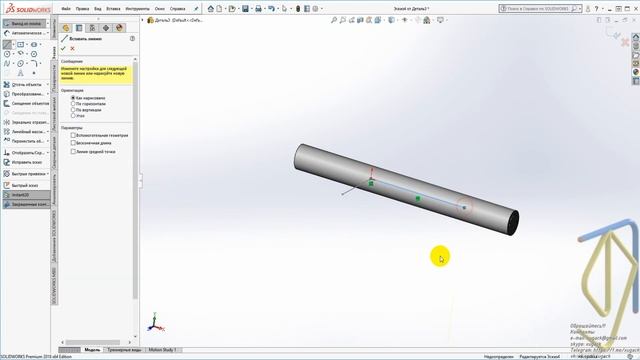The height and width of the screenshot is (360, 640).
Task: Select 'Как нарисовано' orientation radio button
Action: (73, 98)
